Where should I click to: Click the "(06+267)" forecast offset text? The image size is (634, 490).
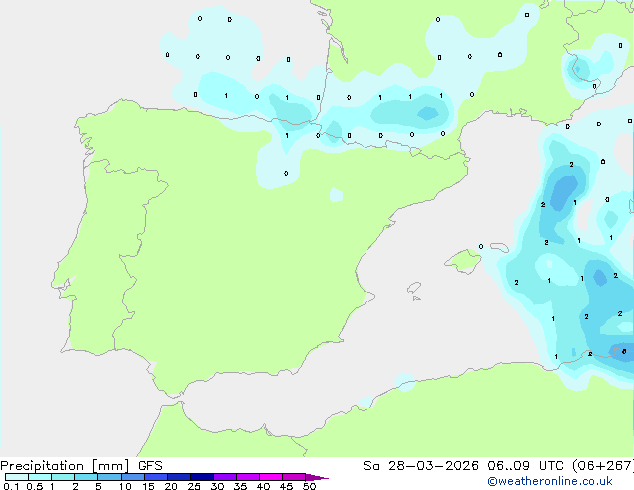(603, 466)
